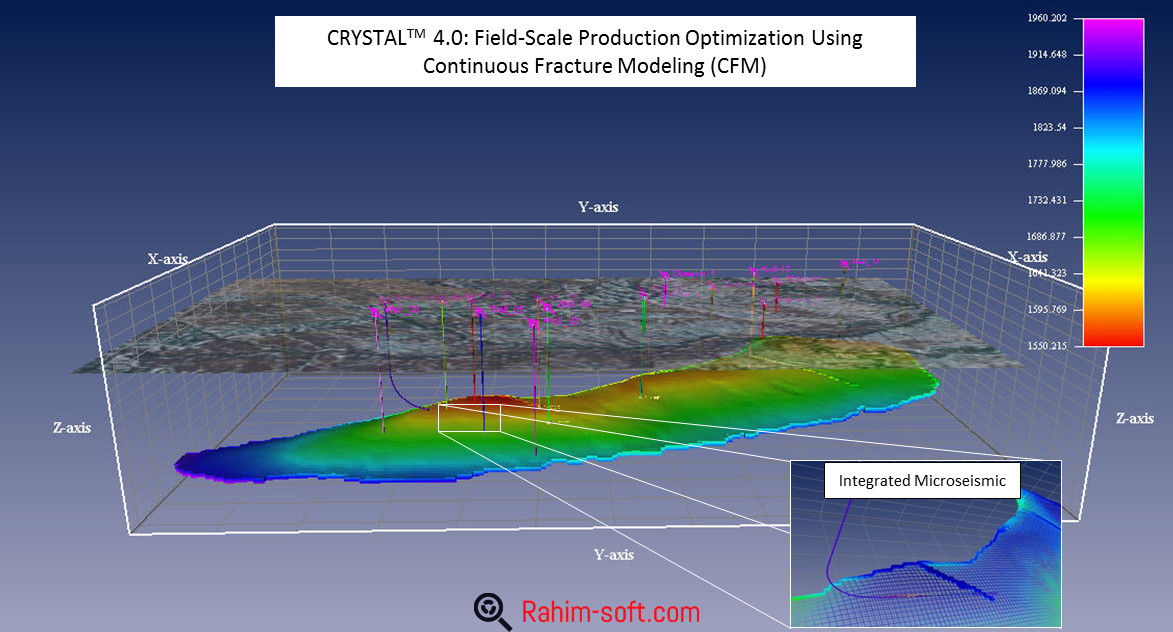Click the Z-axis label on the left side
The image size is (1173, 632).
pyautogui.click(x=72, y=428)
